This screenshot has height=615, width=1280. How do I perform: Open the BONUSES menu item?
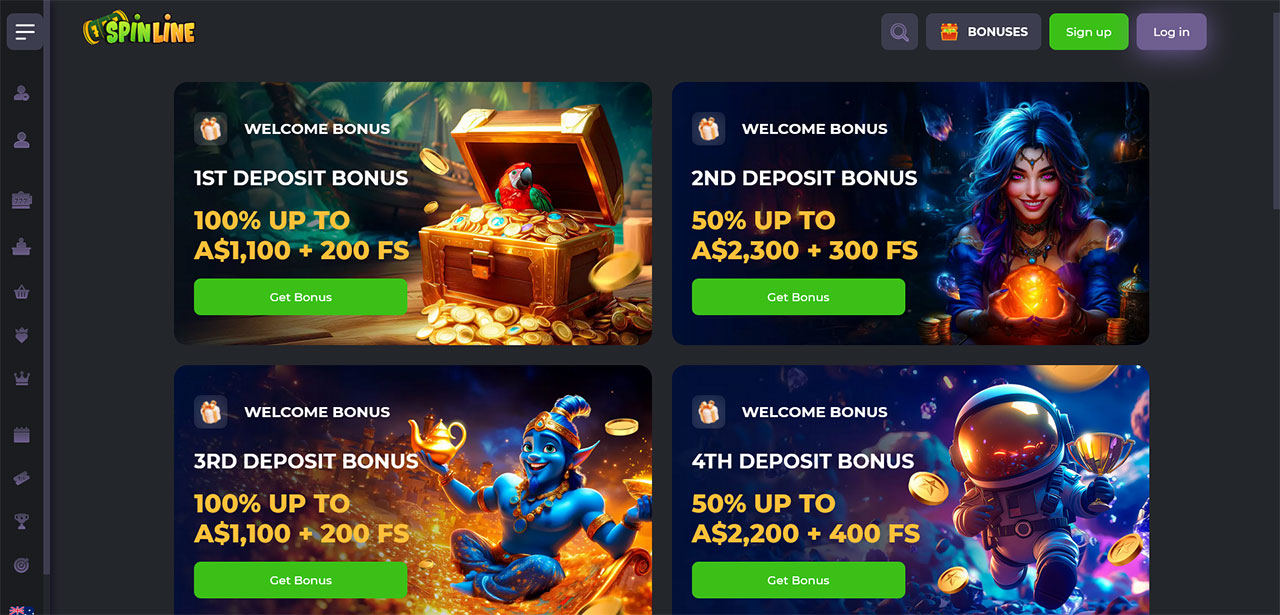(x=983, y=32)
